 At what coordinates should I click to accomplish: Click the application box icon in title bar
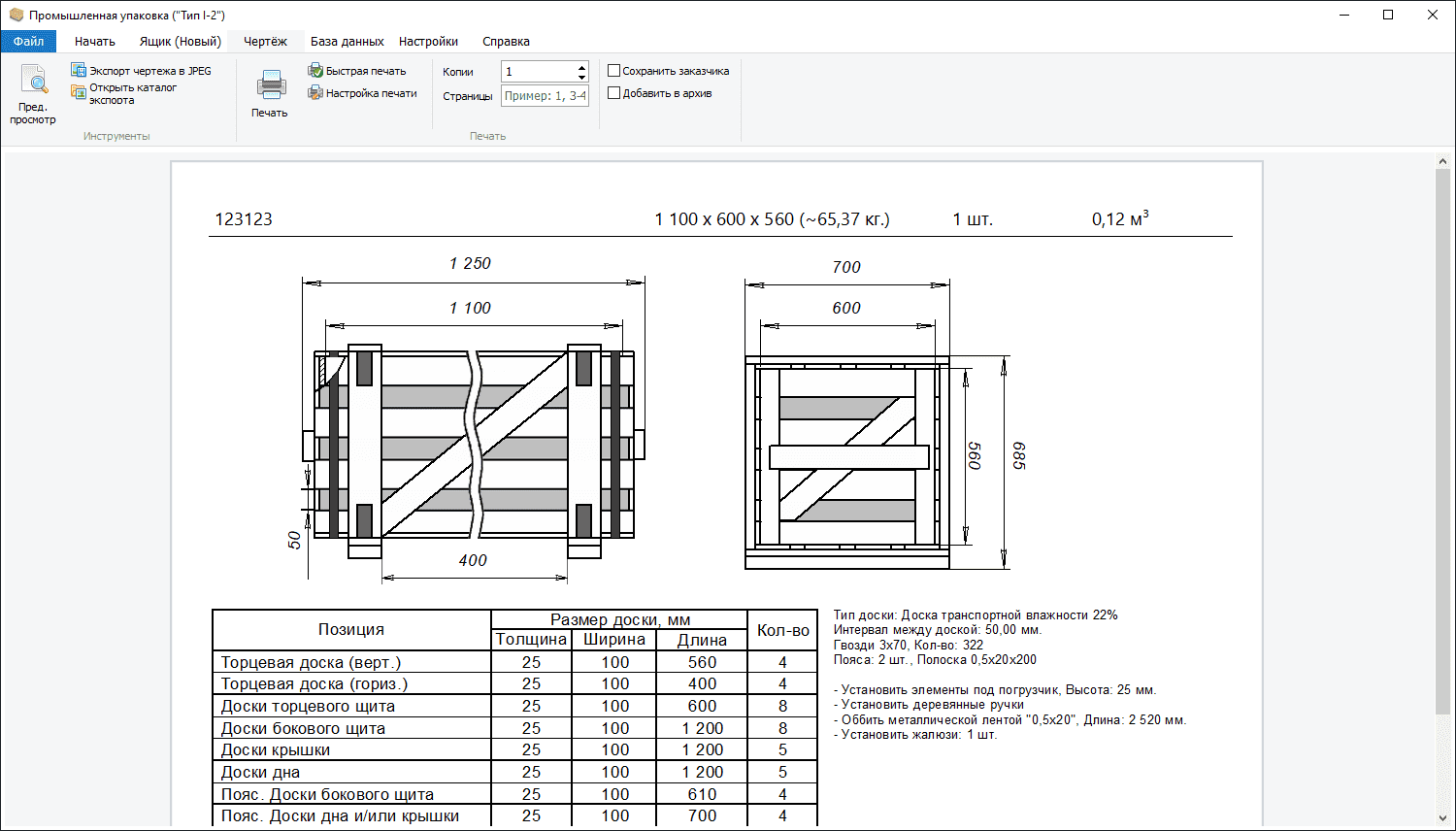point(16,15)
